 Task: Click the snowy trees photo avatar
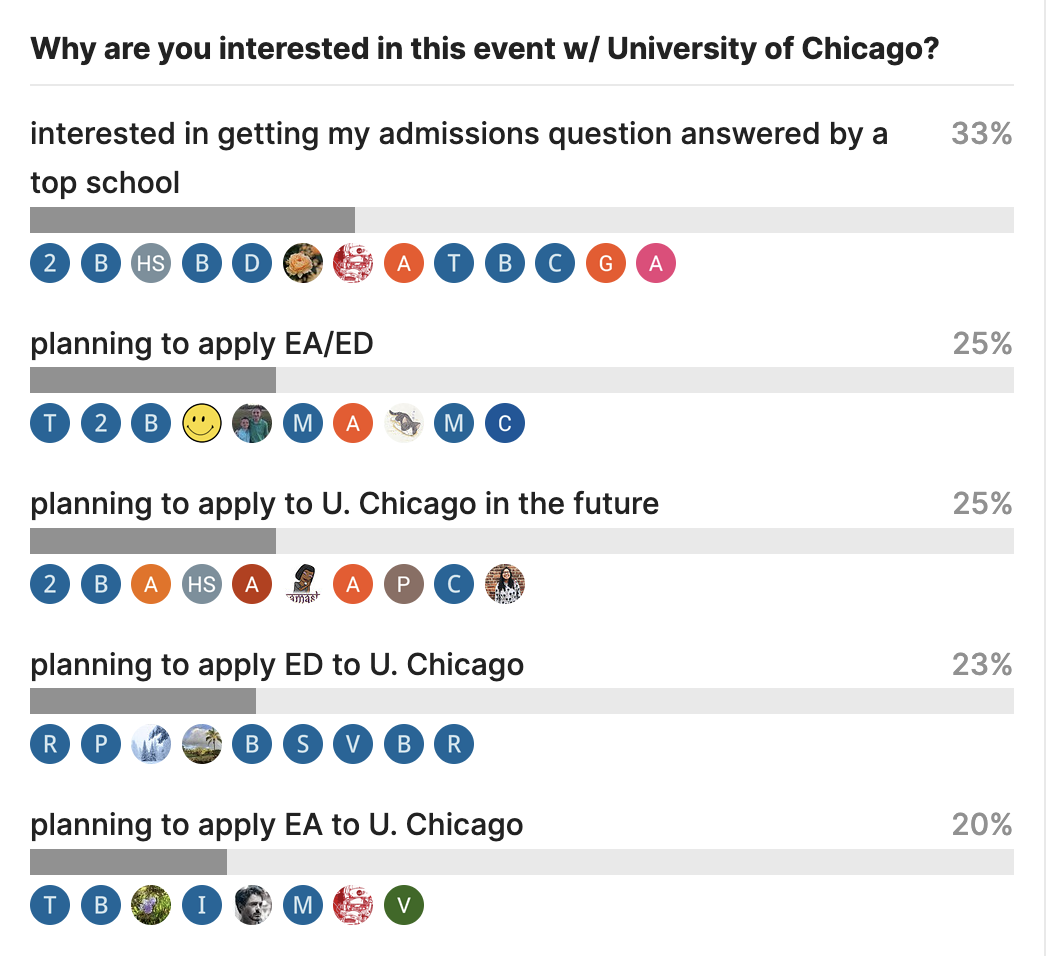click(x=150, y=745)
